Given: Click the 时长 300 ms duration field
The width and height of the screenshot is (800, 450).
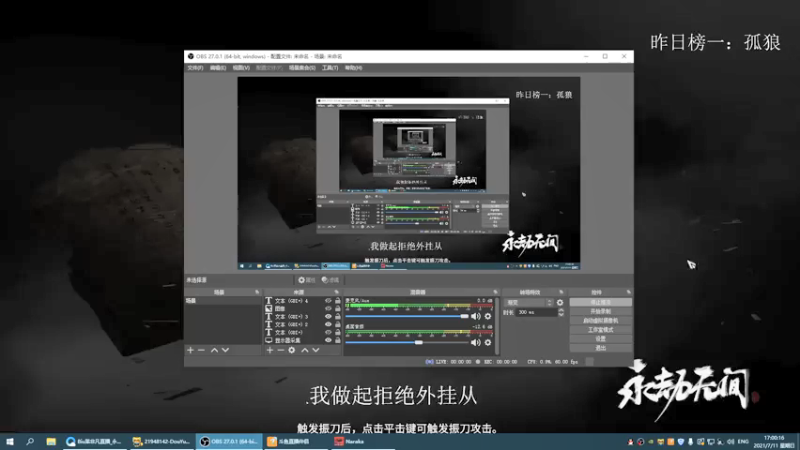Looking at the screenshot, I should [536, 312].
